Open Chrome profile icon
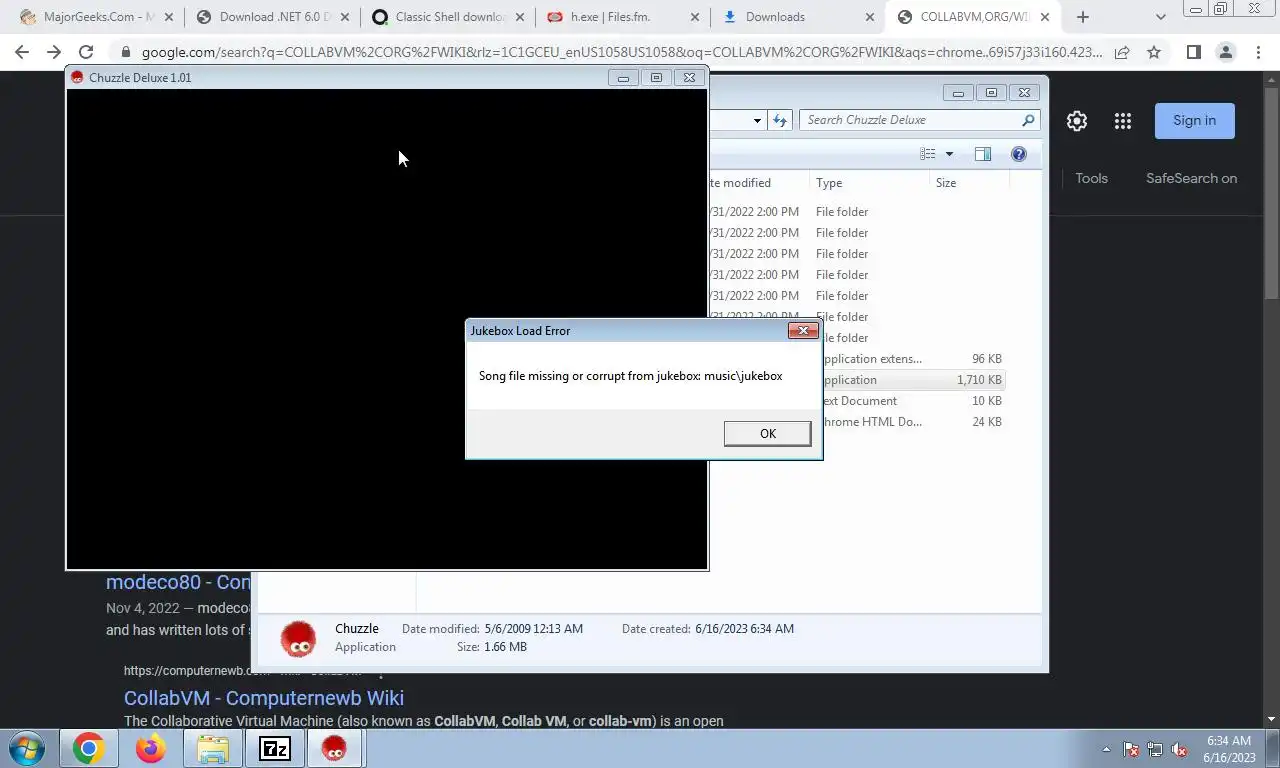This screenshot has height=768, width=1280. tap(1225, 52)
